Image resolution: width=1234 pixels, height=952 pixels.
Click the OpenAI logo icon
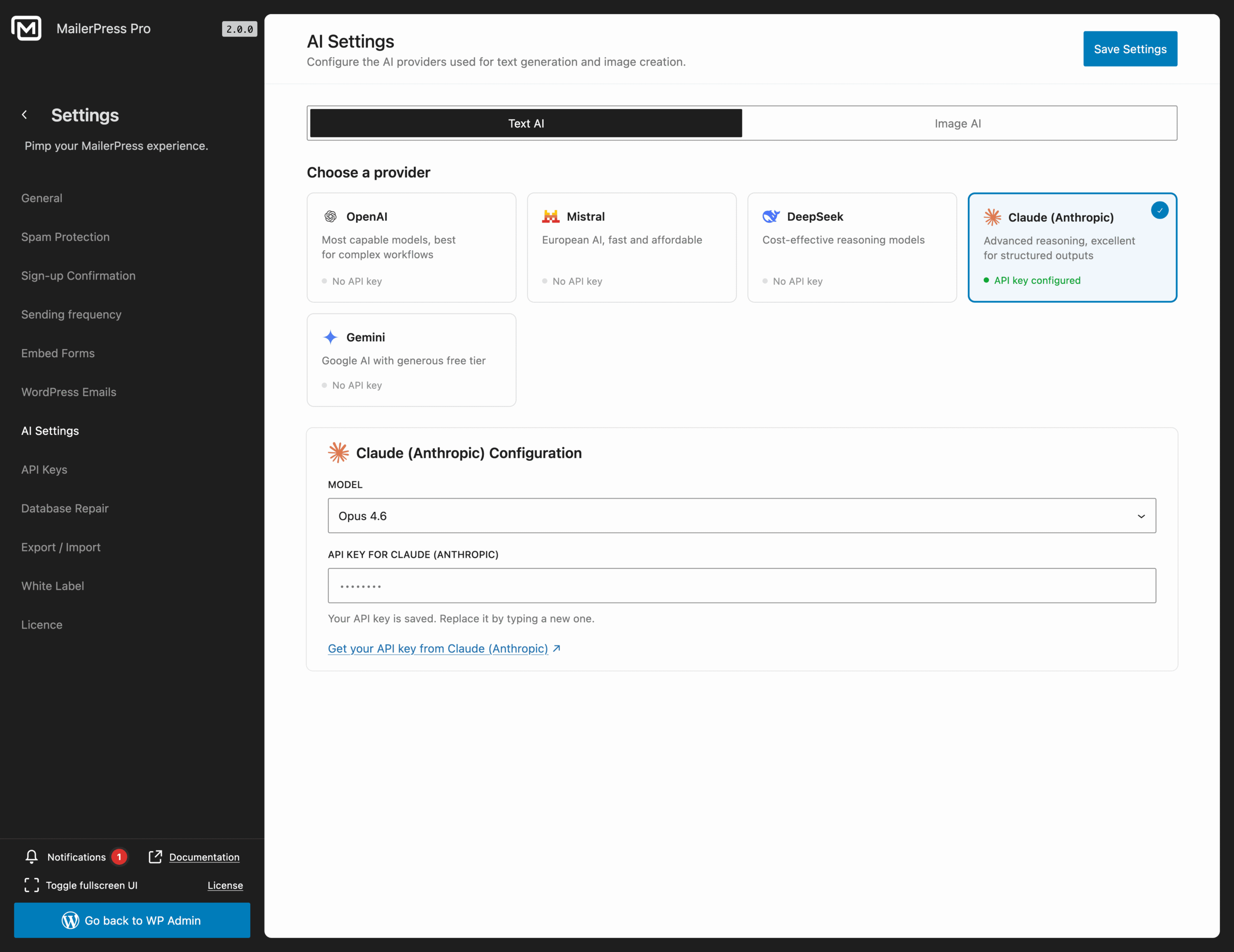tap(331, 216)
